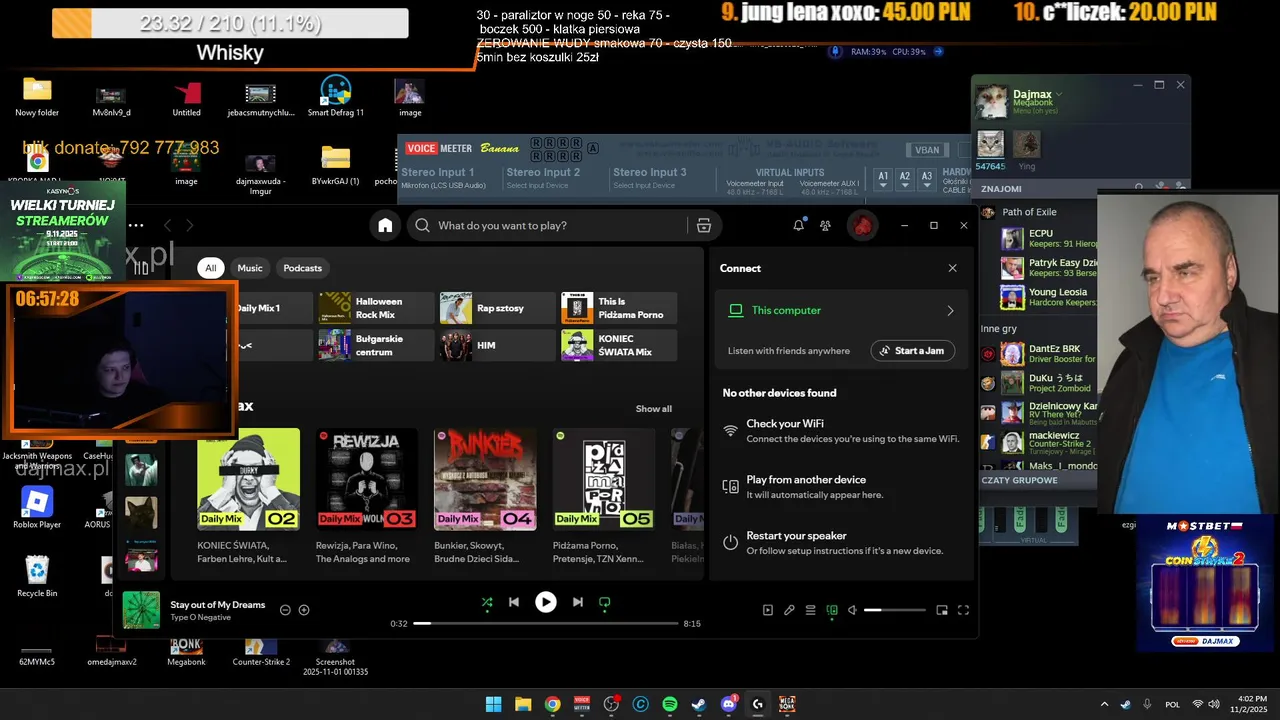
Task: Select the All filter chip
Action: 210,268
